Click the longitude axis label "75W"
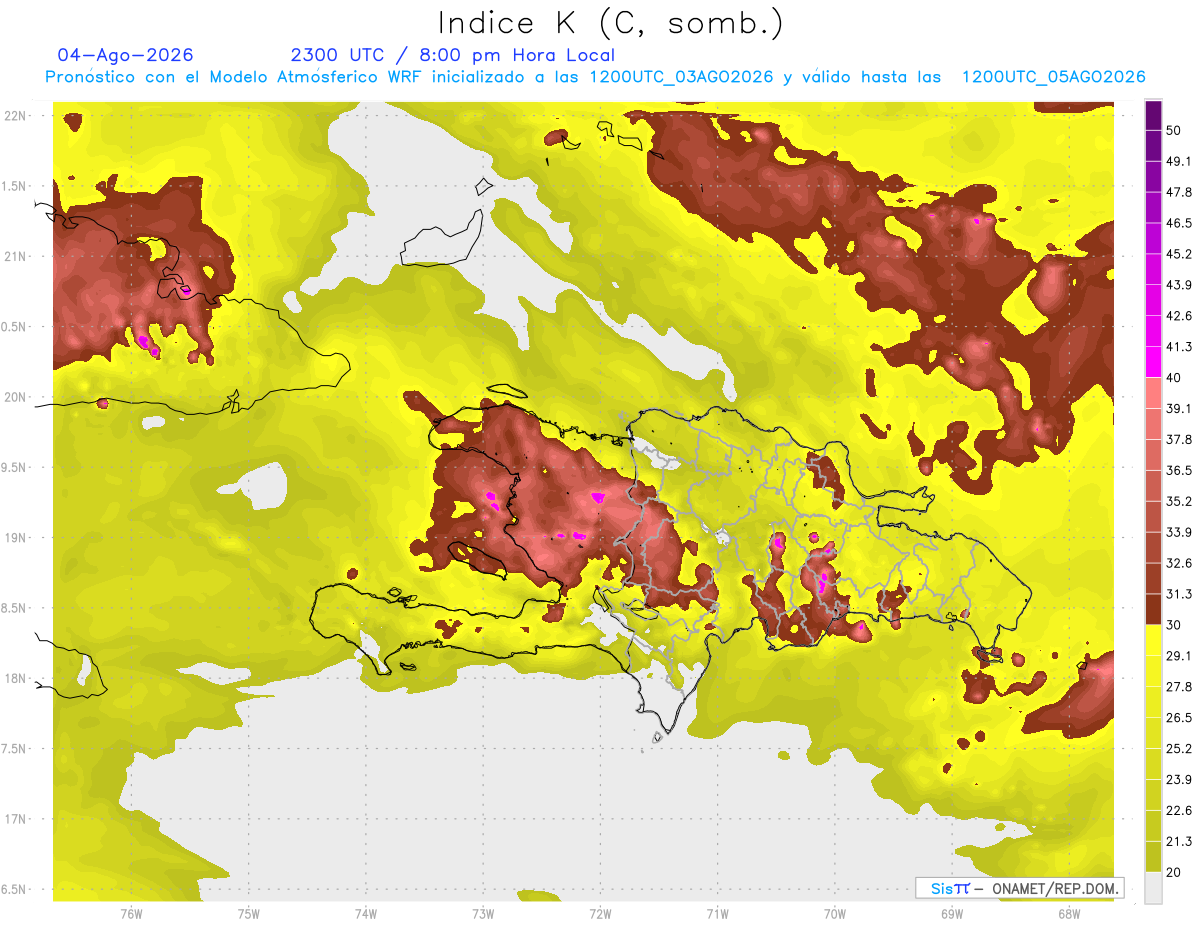Viewport: 1200px width, 927px height. (249, 914)
